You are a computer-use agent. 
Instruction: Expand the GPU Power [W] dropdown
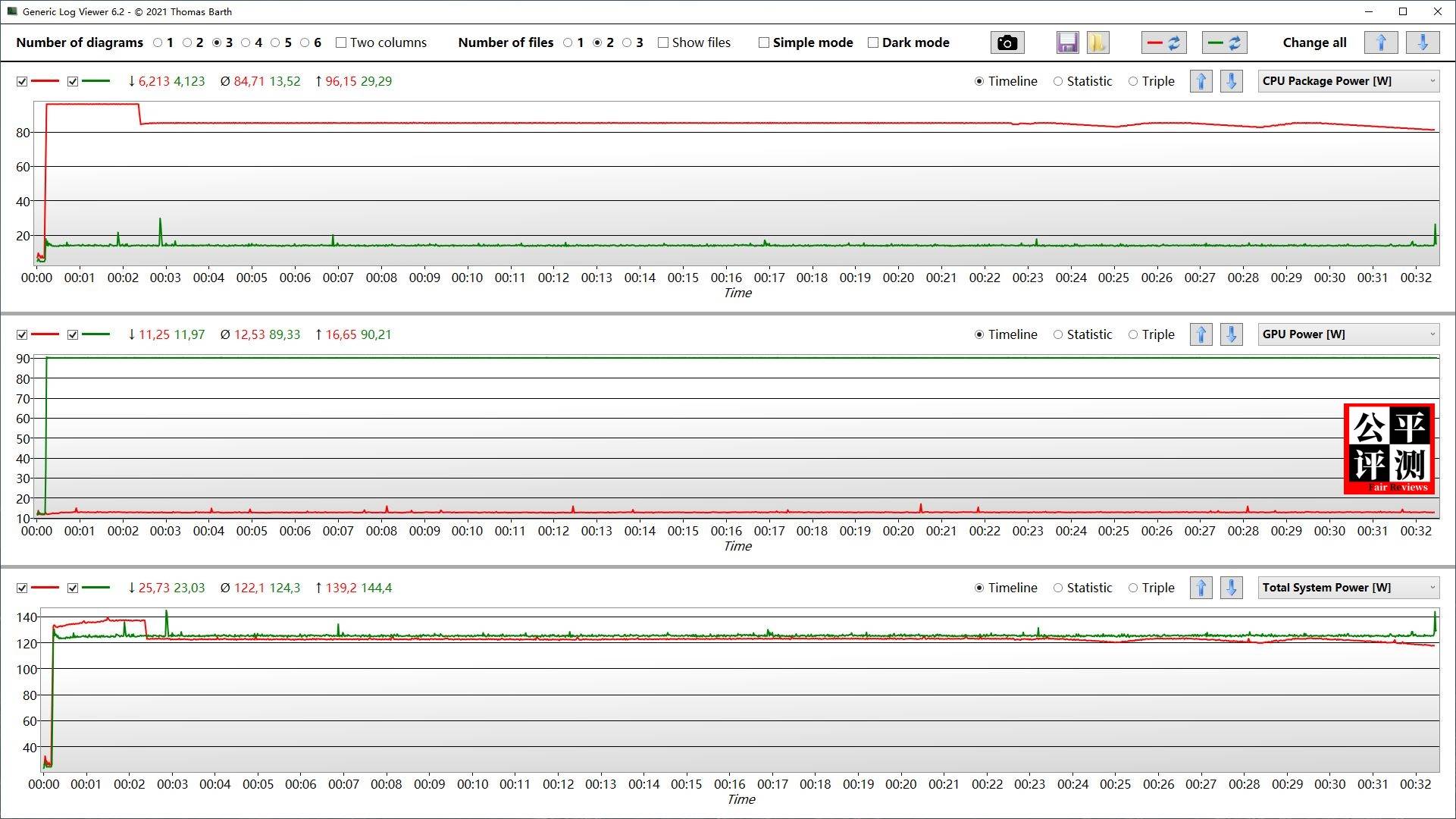(x=1348, y=334)
